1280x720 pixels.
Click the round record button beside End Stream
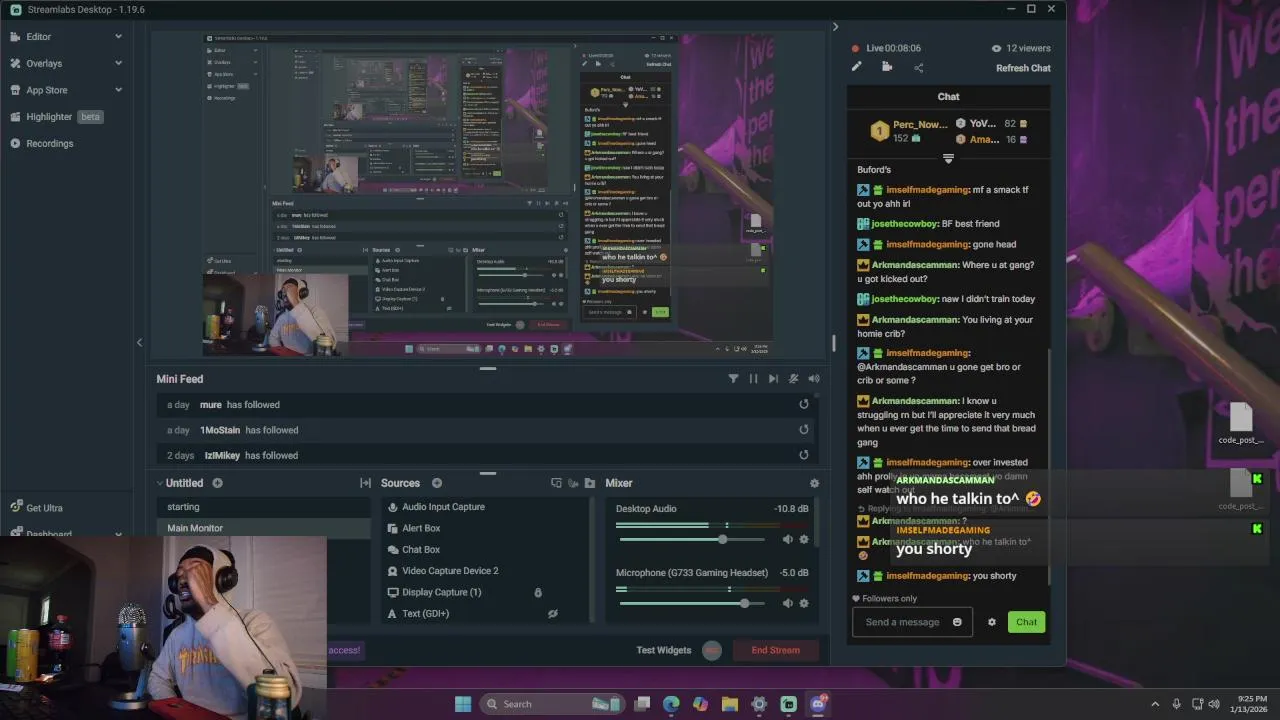pyautogui.click(x=712, y=650)
